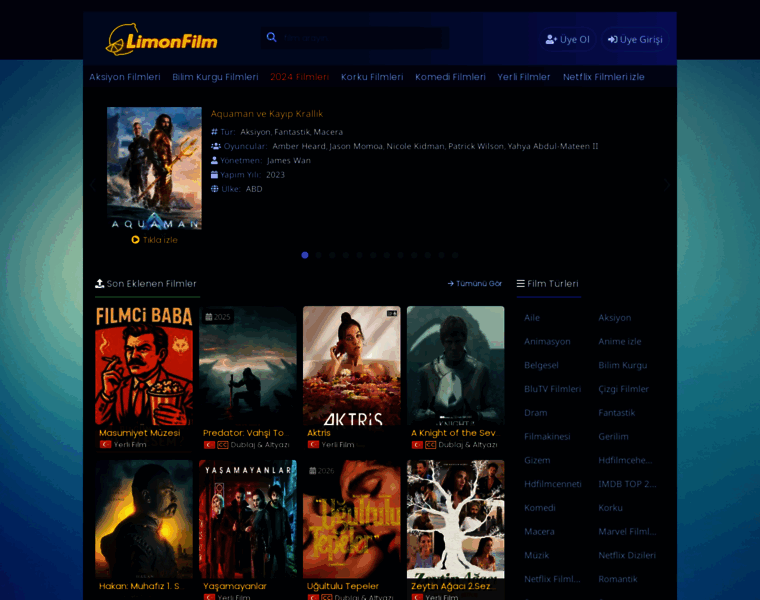Go to the next slide arrow

coord(667,185)
